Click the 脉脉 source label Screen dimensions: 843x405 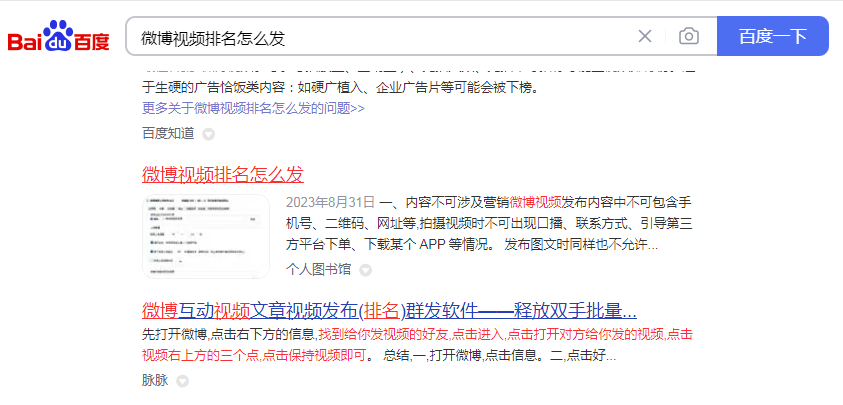(155, 380)
